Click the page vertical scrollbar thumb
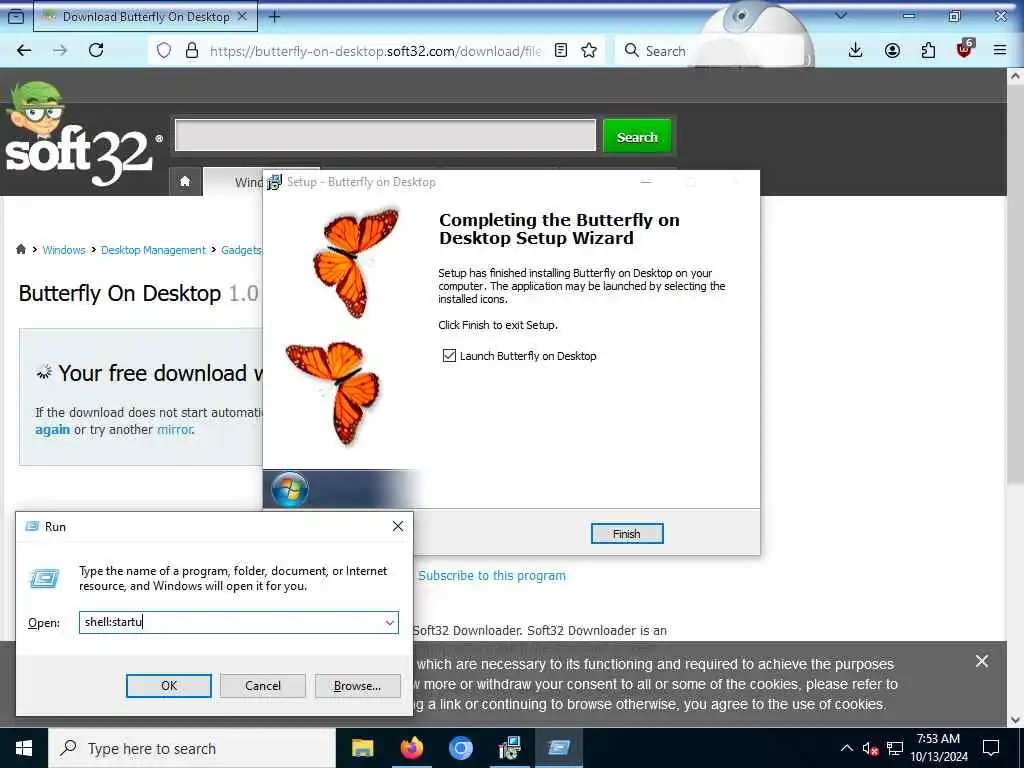Viewport: 1024px width, 768px height. [x=1016, y=283]
